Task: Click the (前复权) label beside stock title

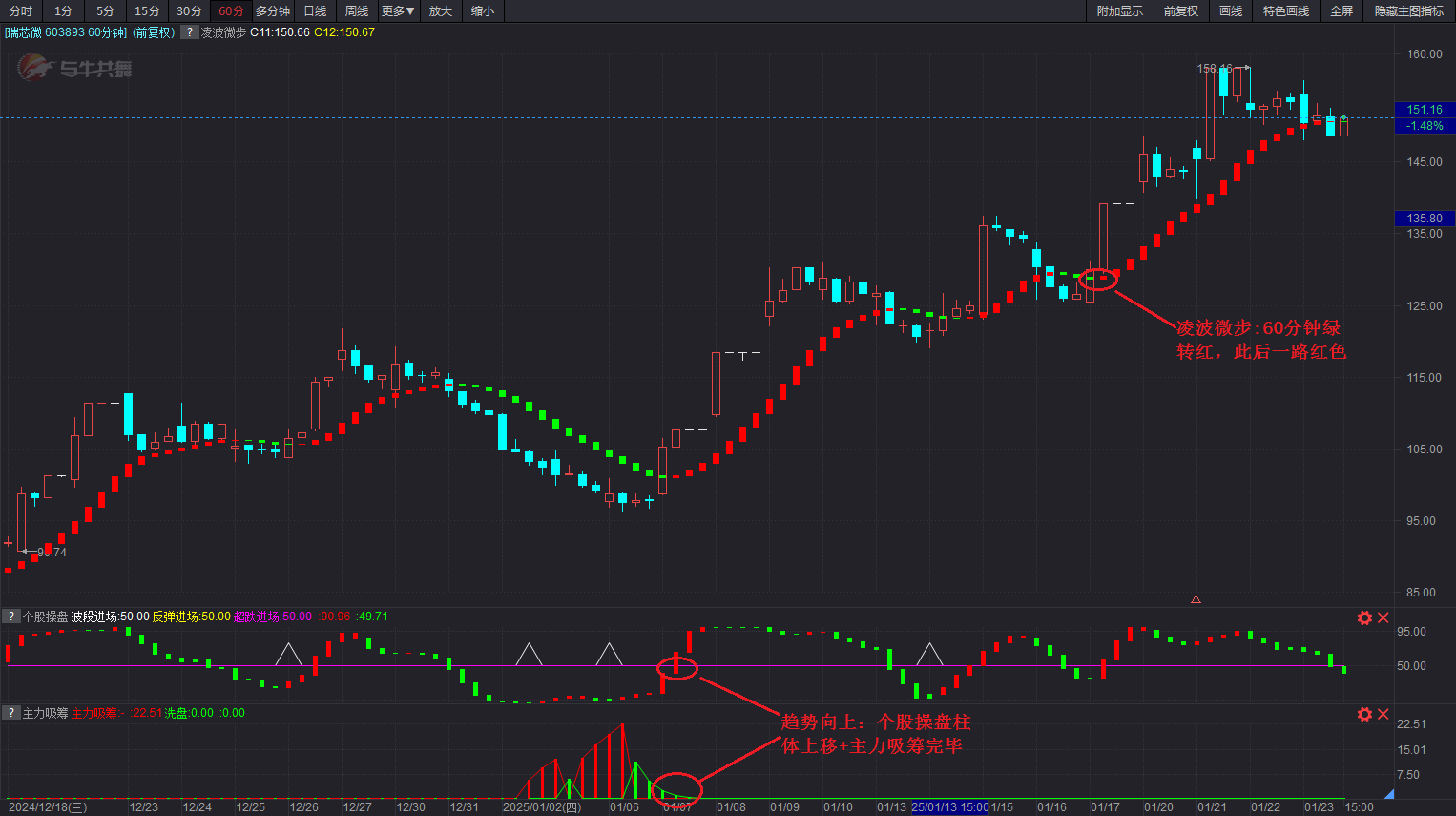Action: click(154, 32)
